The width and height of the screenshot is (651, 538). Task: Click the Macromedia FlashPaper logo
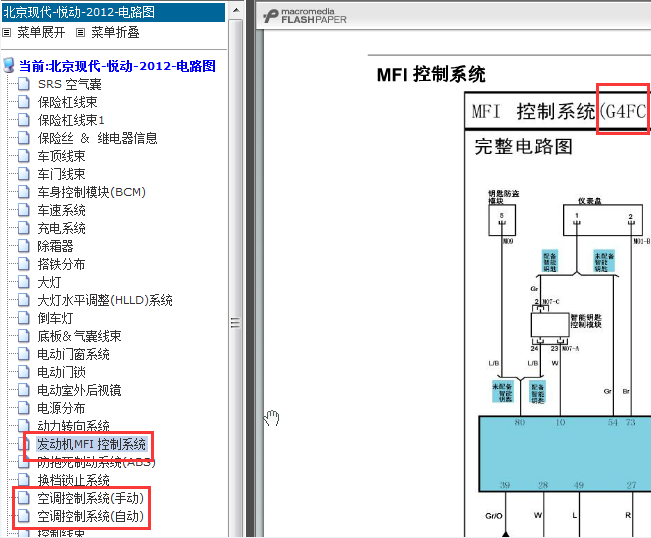pyautogui.click(x=305, y=16)
